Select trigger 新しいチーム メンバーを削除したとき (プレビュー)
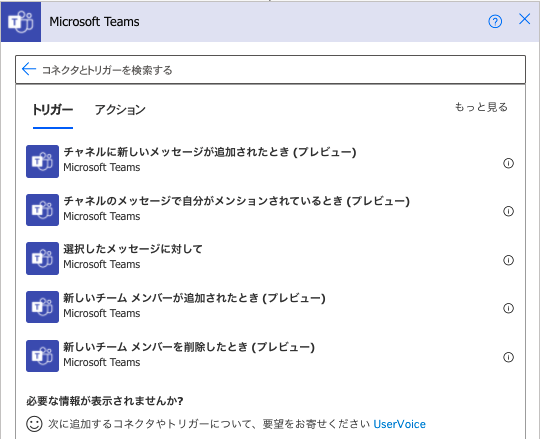 (189, 347)
